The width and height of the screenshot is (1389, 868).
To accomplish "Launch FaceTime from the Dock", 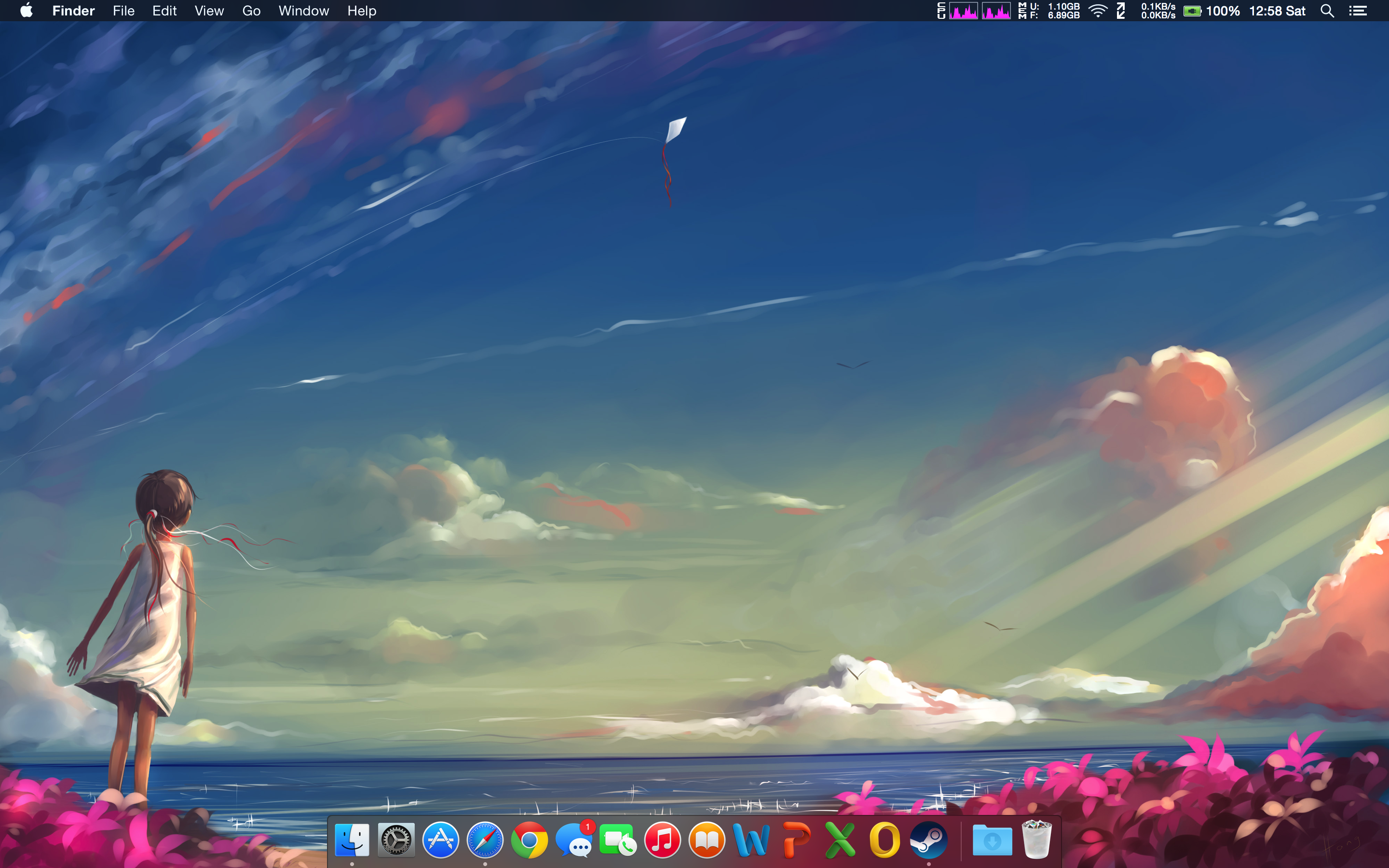I will coord(618,840).
